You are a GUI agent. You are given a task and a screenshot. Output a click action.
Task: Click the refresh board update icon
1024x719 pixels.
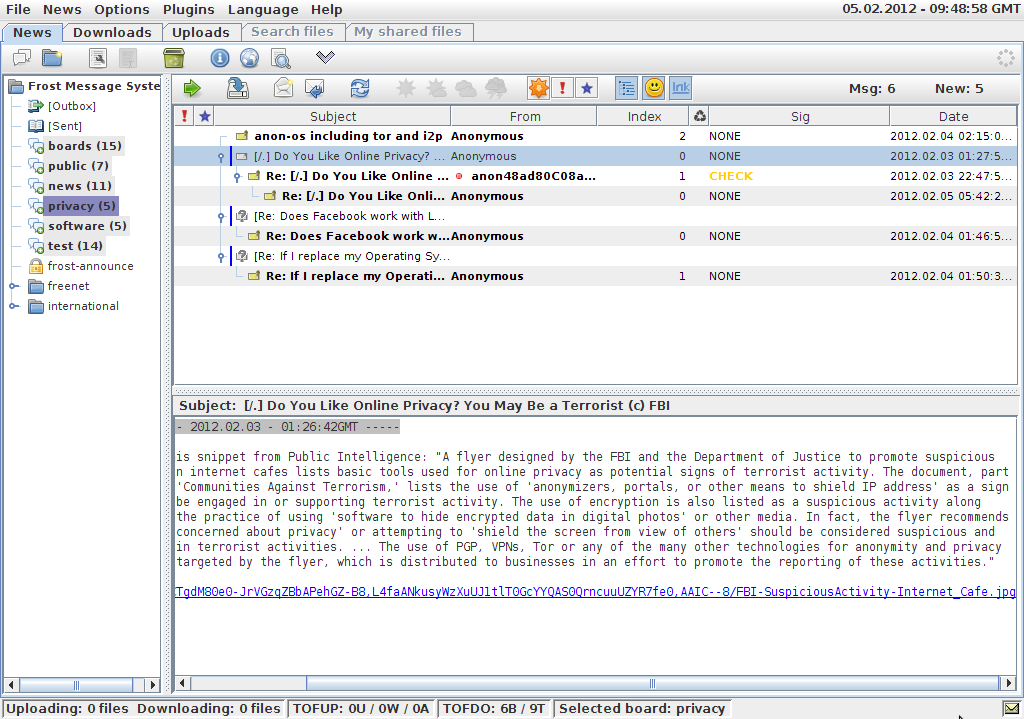pyautogui.click(x=360, y=88)
